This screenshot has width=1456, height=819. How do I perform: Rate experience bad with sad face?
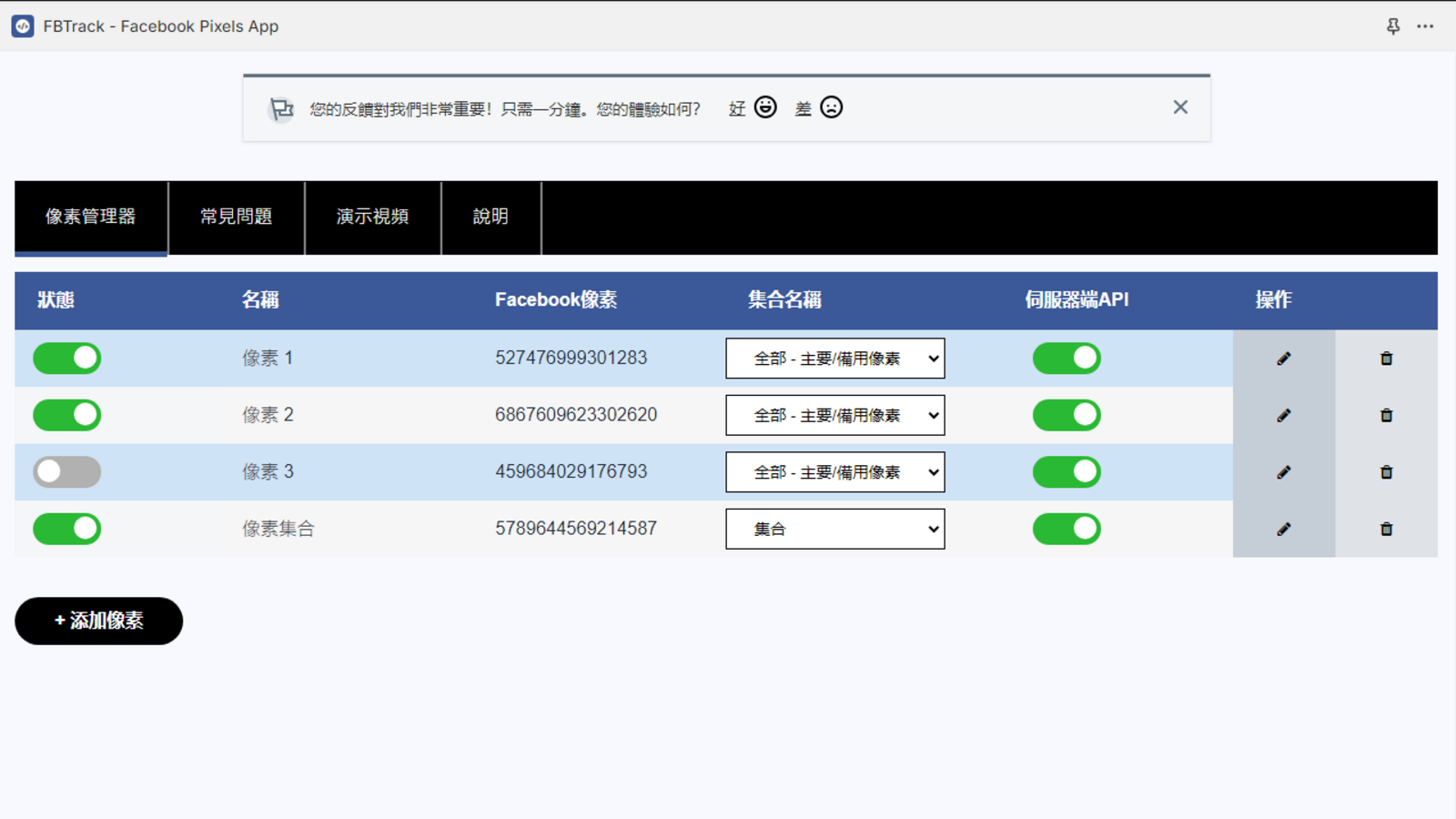(x=831, y=107)
